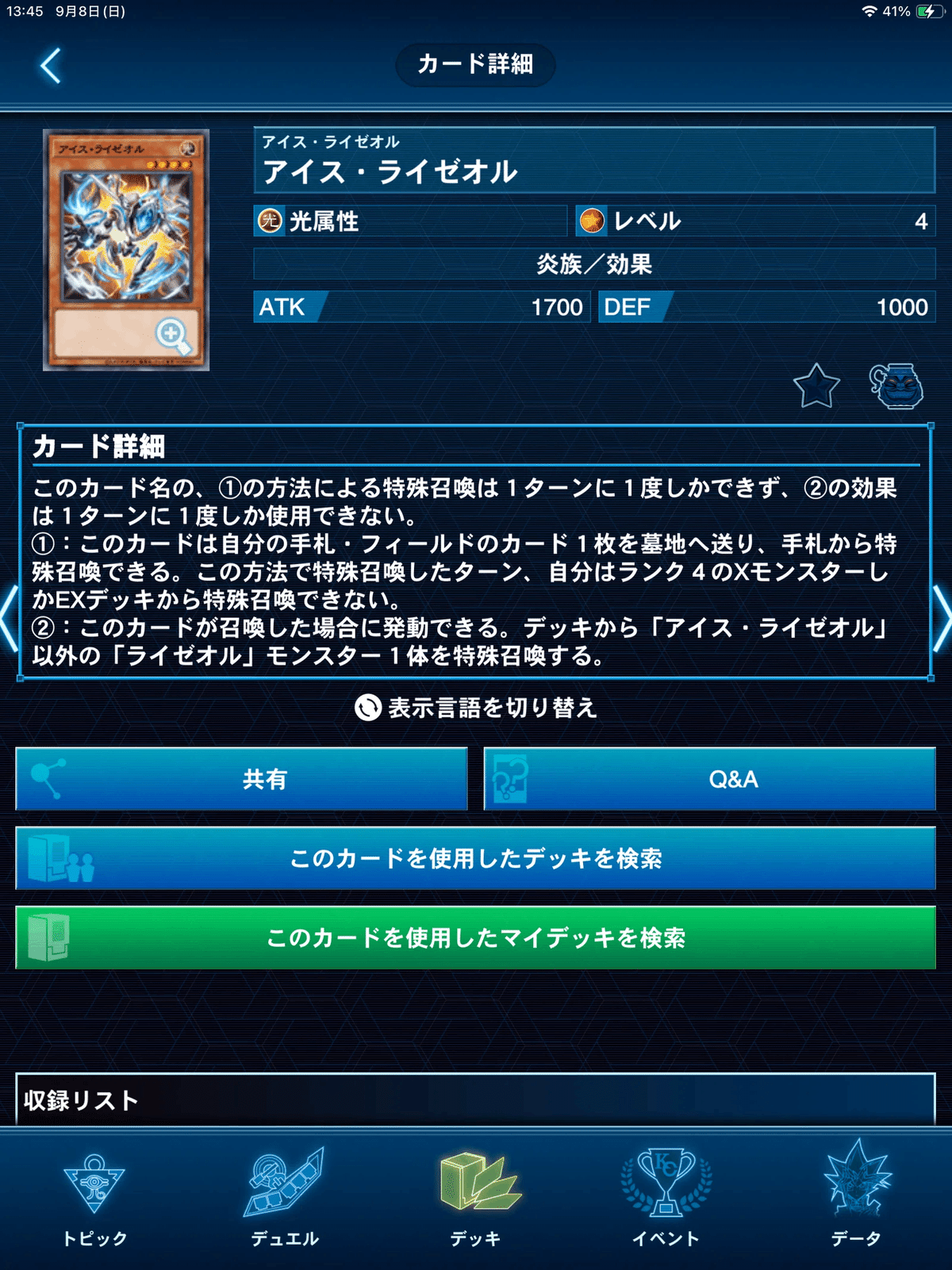952x1270 pixels.
Task: Tap magnifier on card thumbnail
Action: tap(173, 336)
